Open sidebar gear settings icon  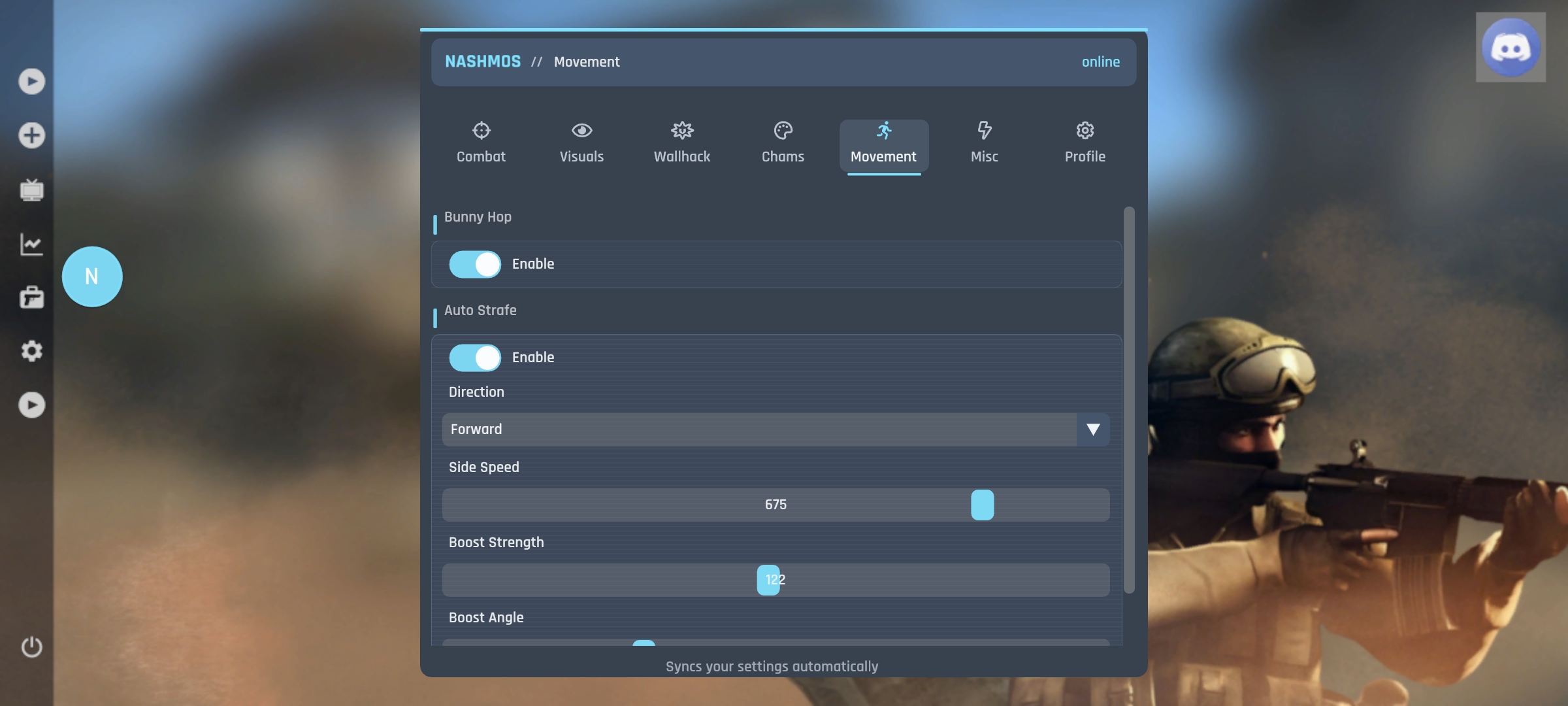(x=31, y=351)
